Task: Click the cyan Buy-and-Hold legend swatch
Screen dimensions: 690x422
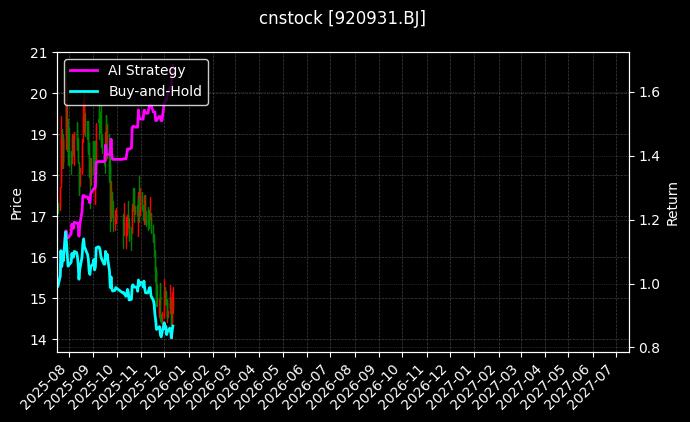Action: 84,90
